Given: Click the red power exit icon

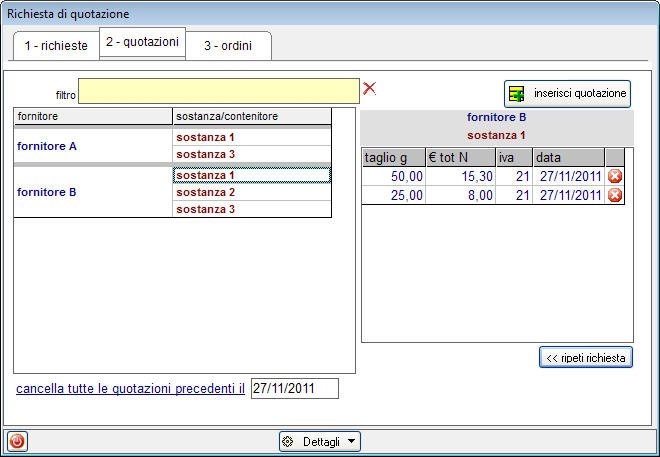Looking at the screenshot, I should pyautogui.click(x=17, y=441).
